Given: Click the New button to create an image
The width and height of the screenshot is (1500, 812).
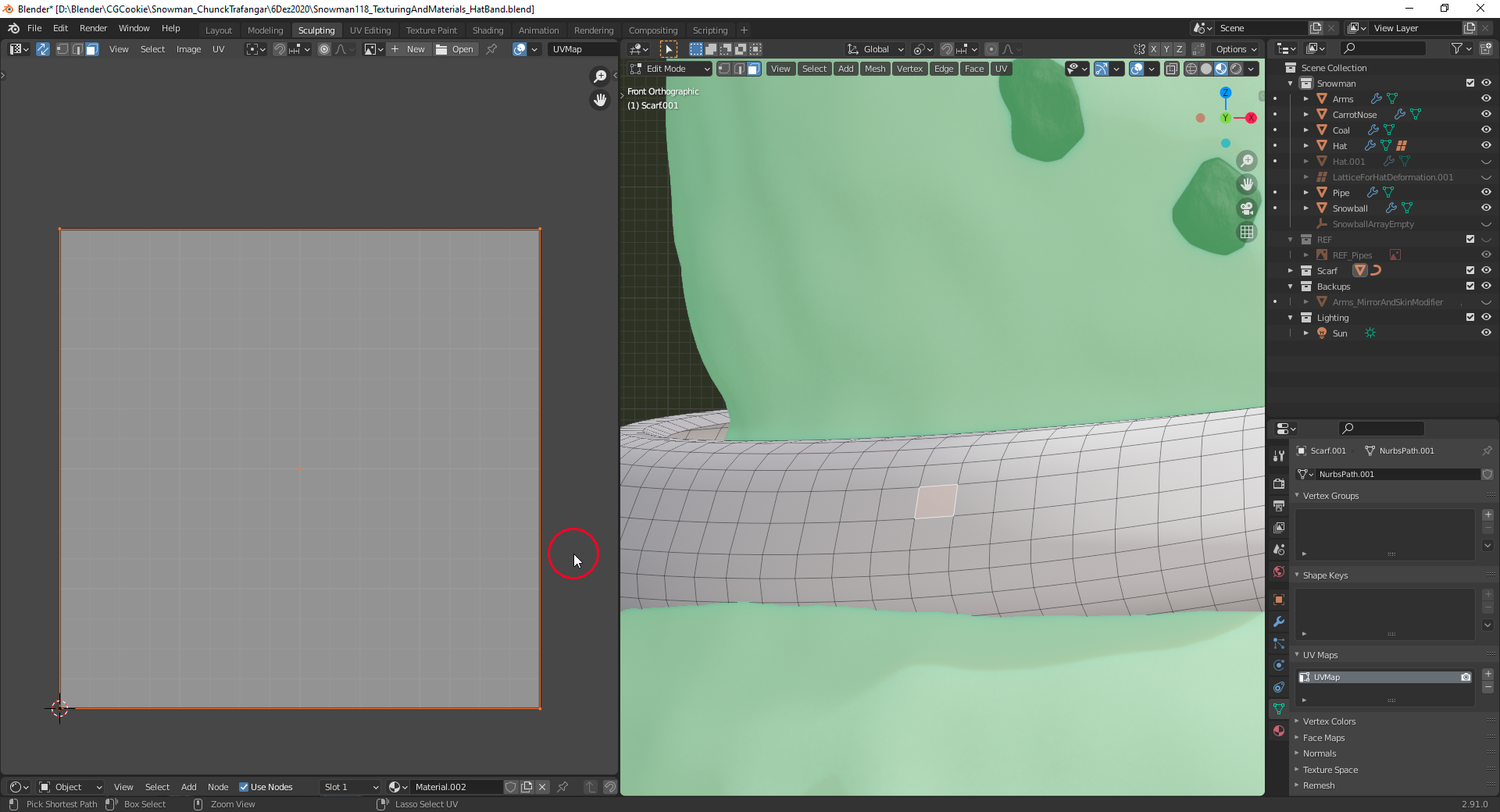Looking at the screenshot, I should [x=408, y=48].
